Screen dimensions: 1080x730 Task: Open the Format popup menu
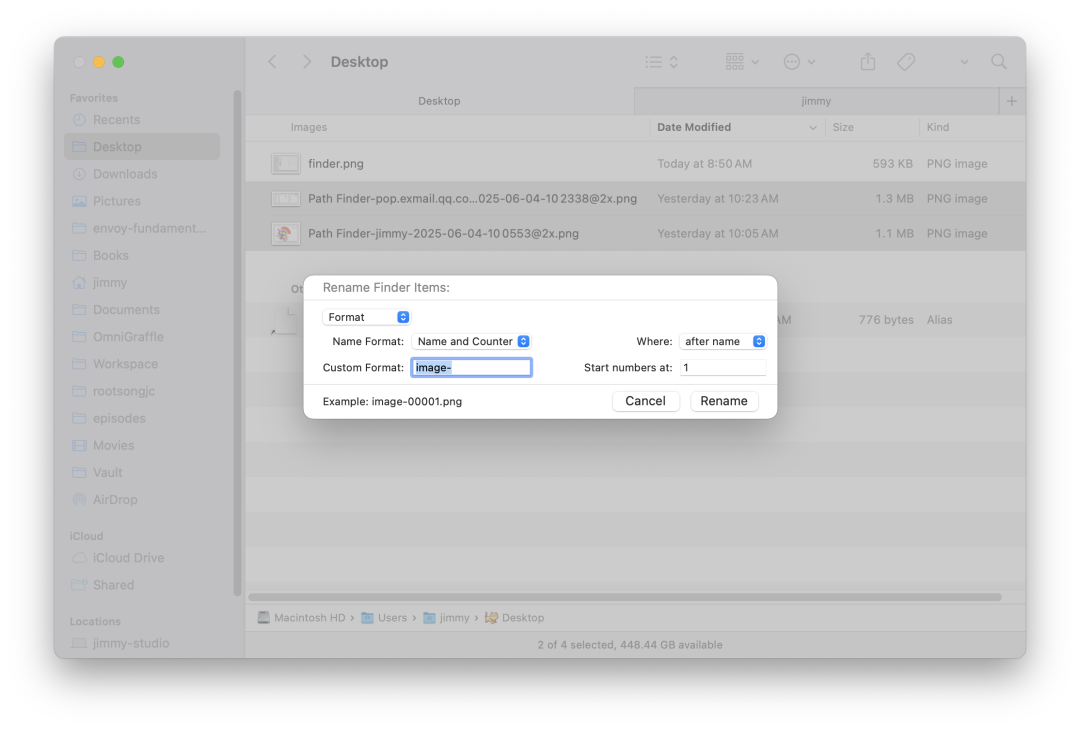[x=366, y=317]
